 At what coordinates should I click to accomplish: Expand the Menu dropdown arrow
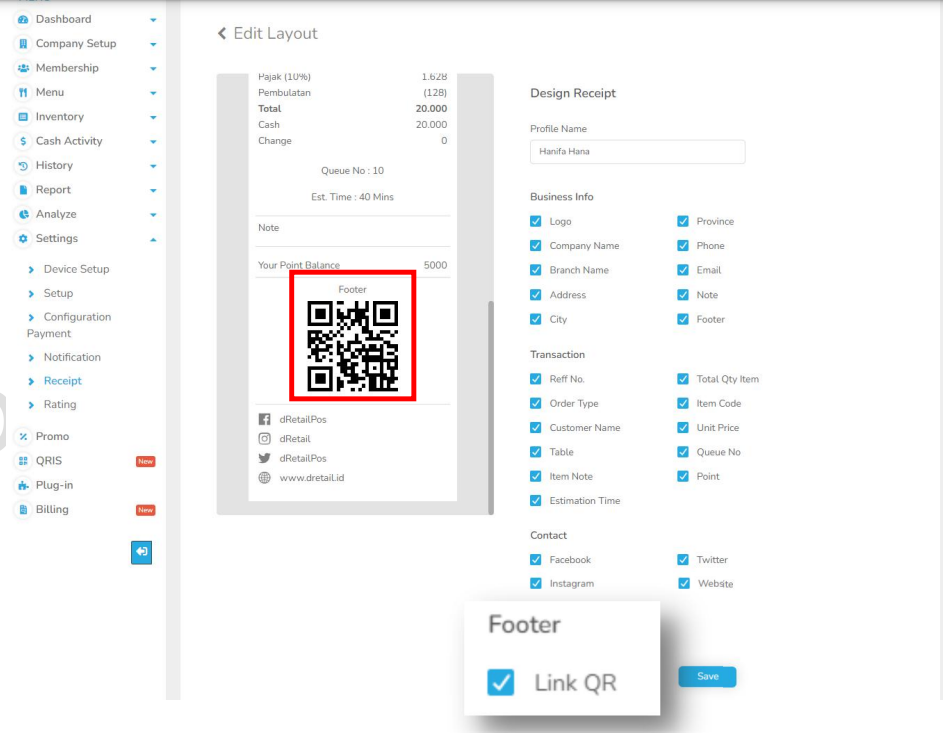point(153,93)
